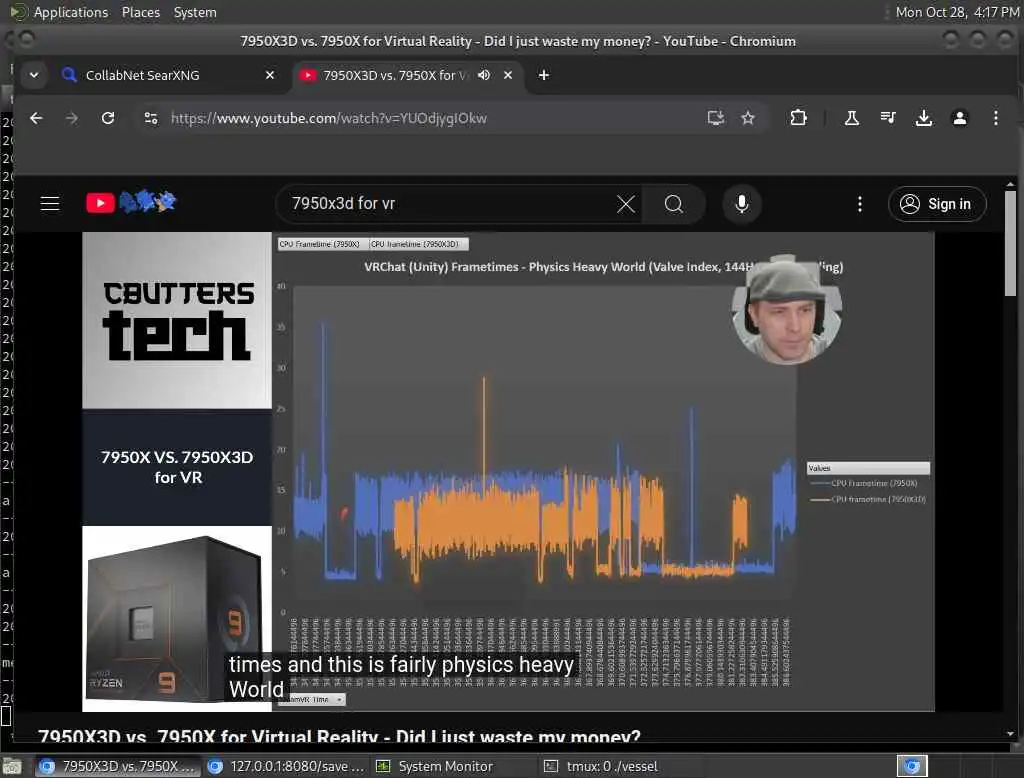This screenshot has height=778, width=1024.
Task: Open a new browser tab
Action: pyautogui.click(x=543, y=75)
